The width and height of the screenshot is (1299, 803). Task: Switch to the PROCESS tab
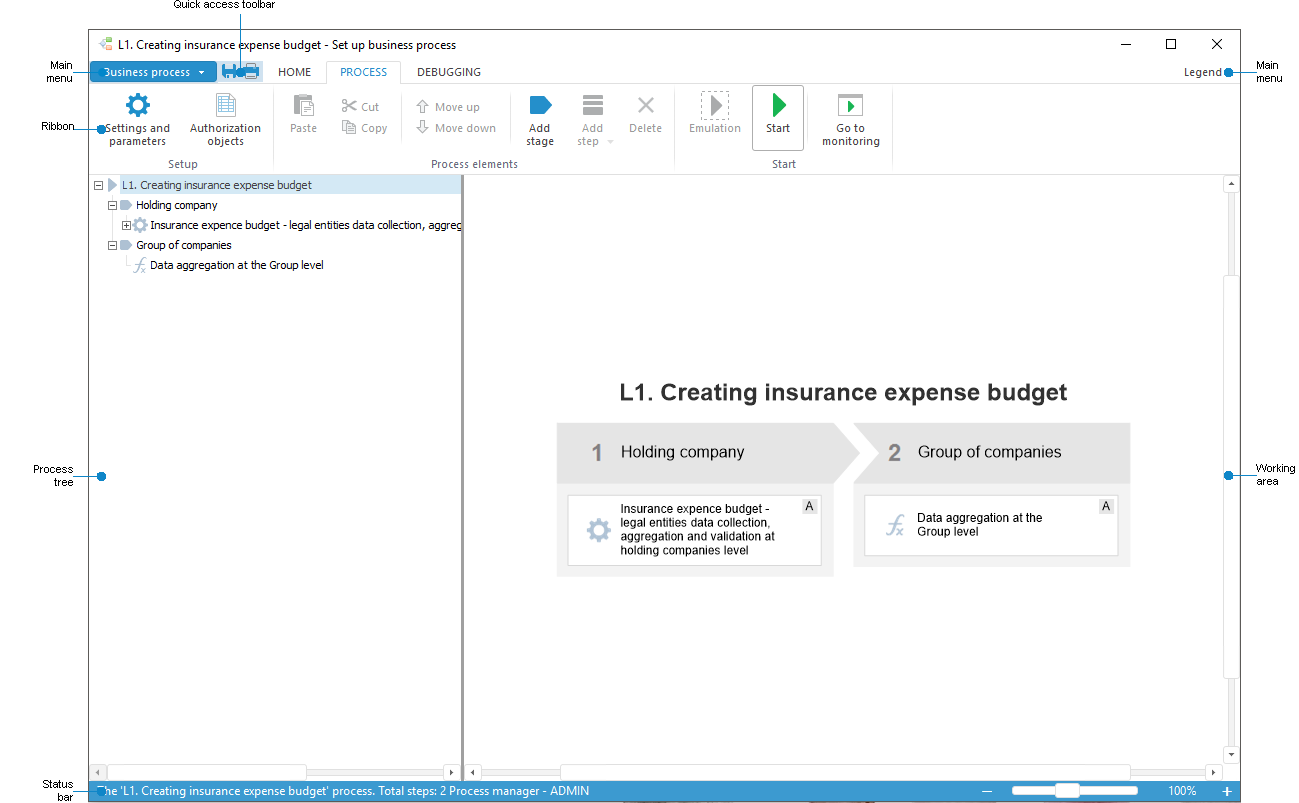363,72
